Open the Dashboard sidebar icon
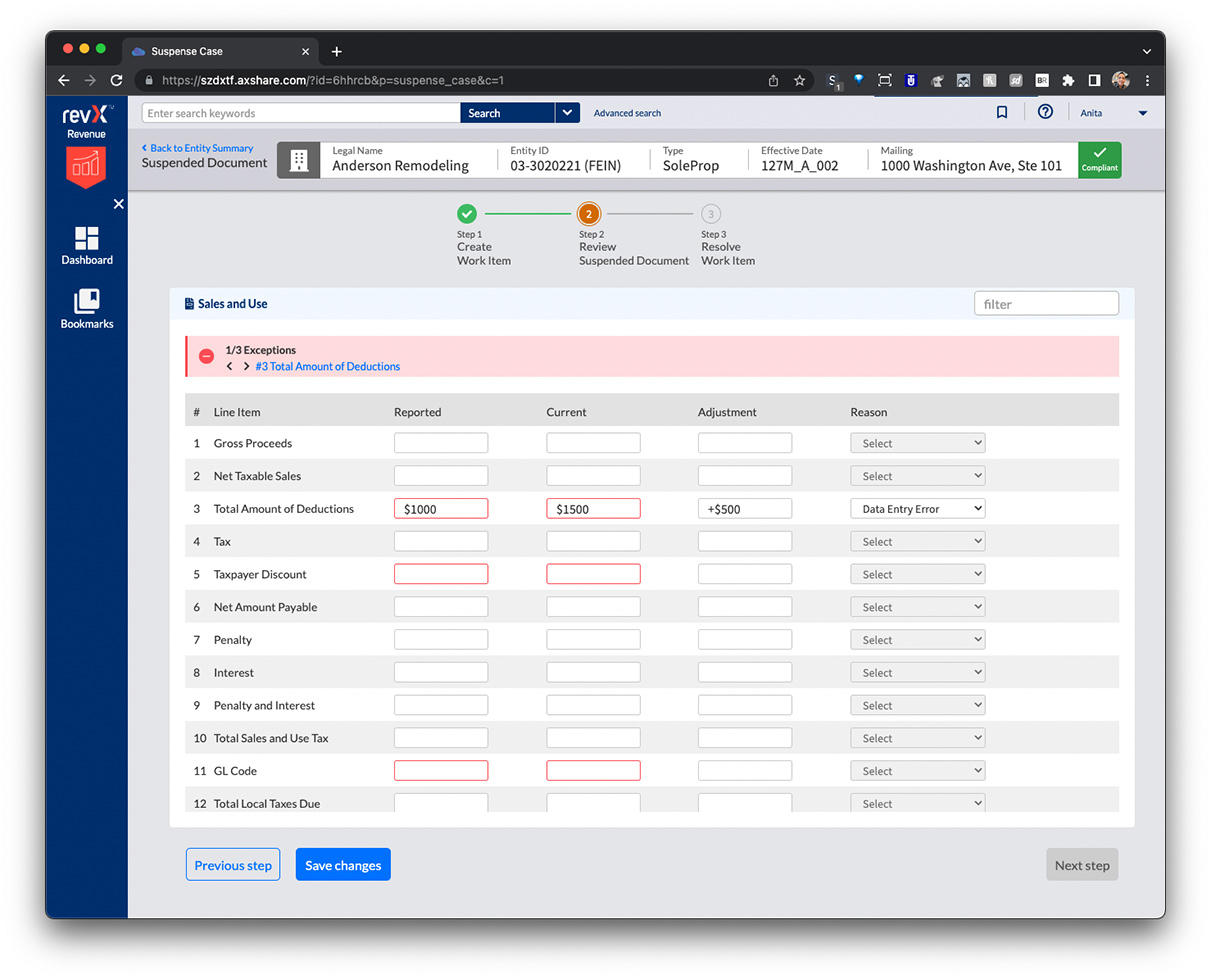Image resolution: width=1211 pixels, height=979 pixels. coord(87,245)
